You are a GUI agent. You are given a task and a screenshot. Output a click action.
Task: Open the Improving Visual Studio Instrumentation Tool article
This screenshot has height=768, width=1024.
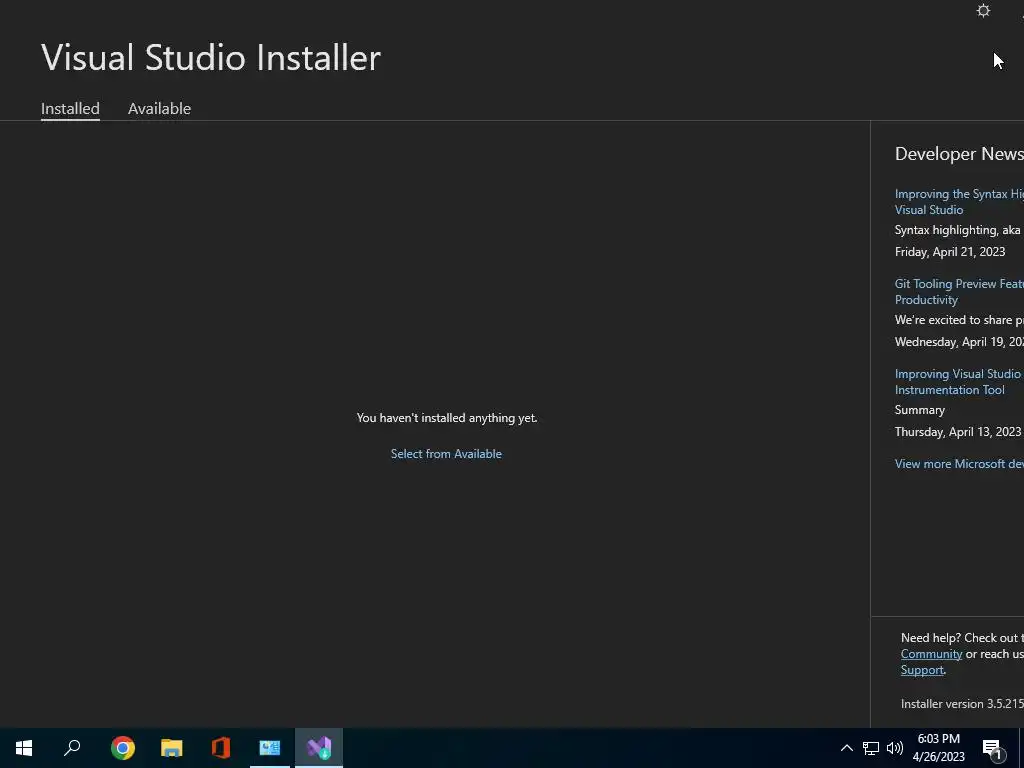957,382
